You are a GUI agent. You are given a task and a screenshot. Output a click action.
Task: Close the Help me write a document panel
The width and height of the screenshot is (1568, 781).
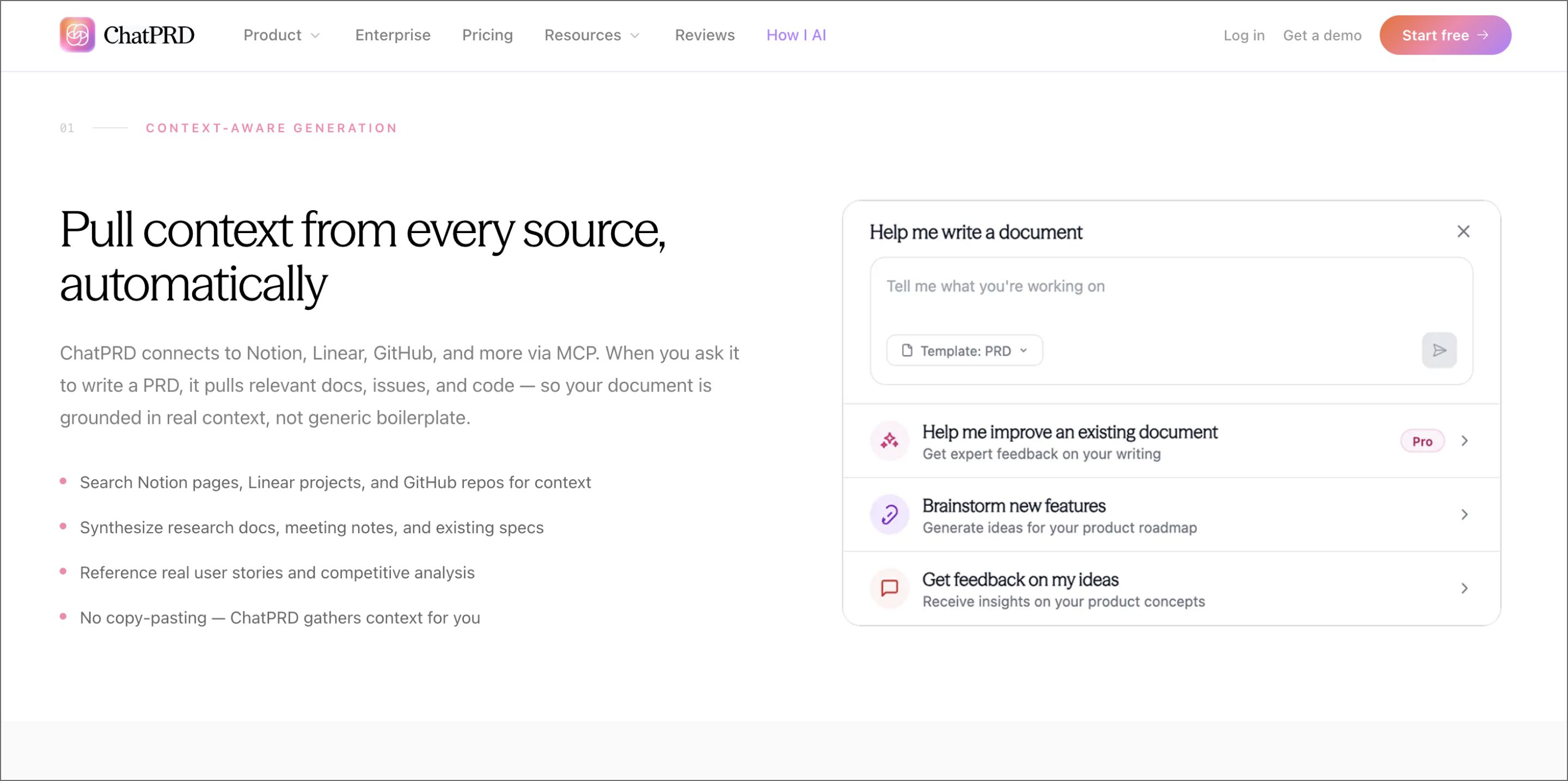coord(1463,232)
